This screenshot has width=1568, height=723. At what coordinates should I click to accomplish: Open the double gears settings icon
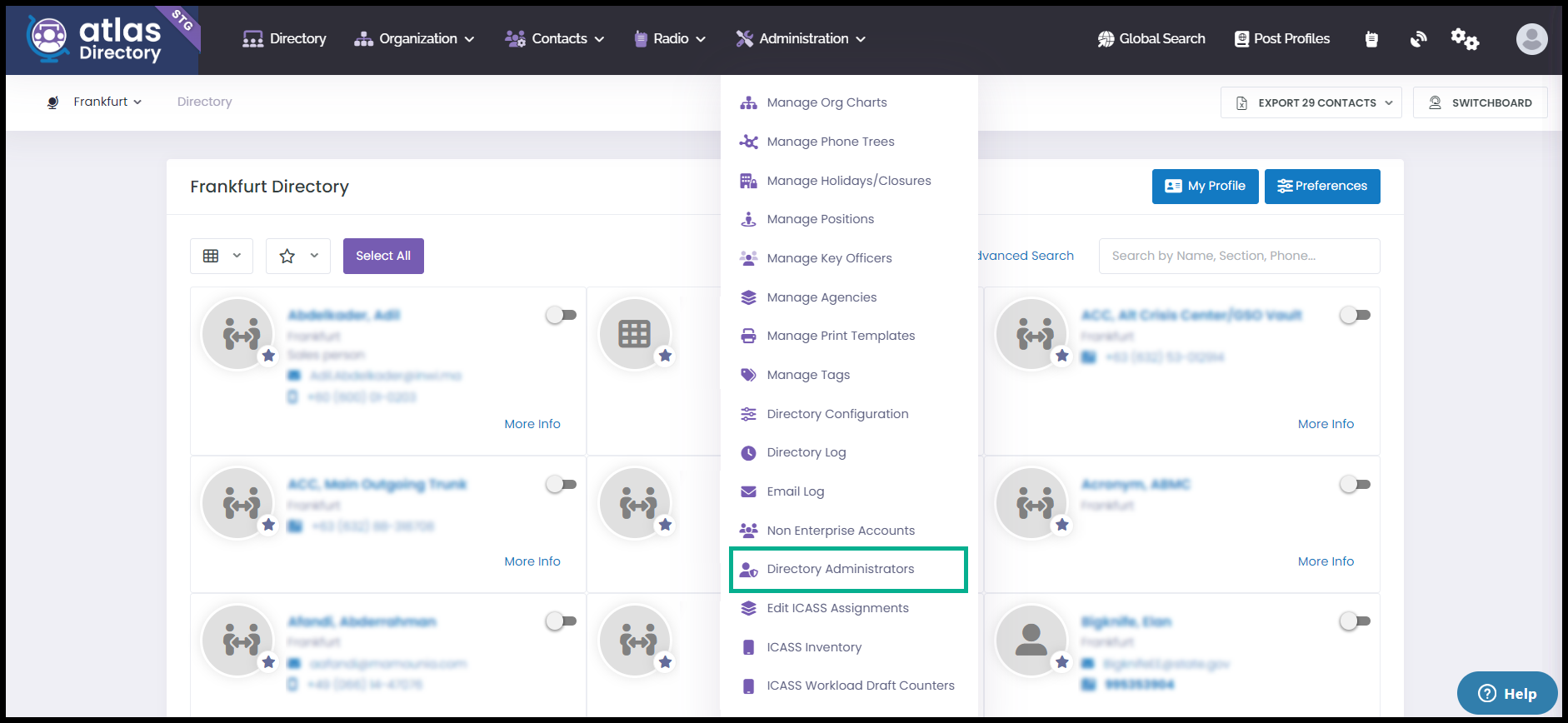click(1465, 39)
